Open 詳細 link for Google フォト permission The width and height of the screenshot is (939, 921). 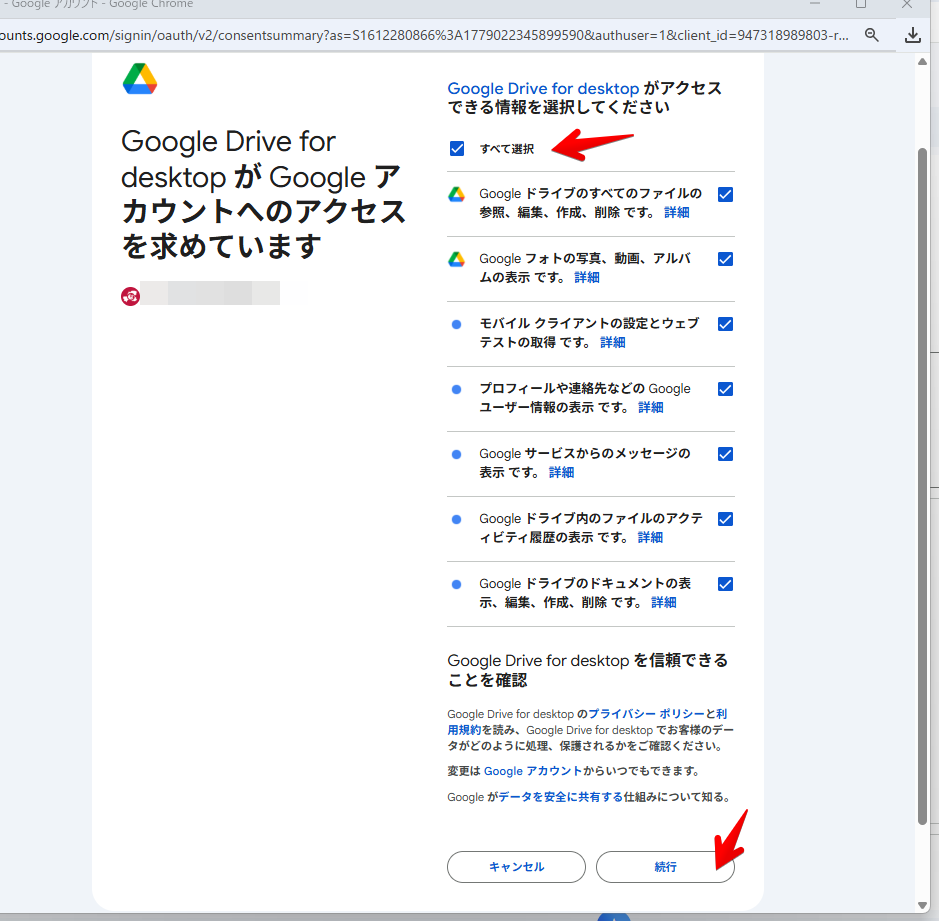[587, 277]
